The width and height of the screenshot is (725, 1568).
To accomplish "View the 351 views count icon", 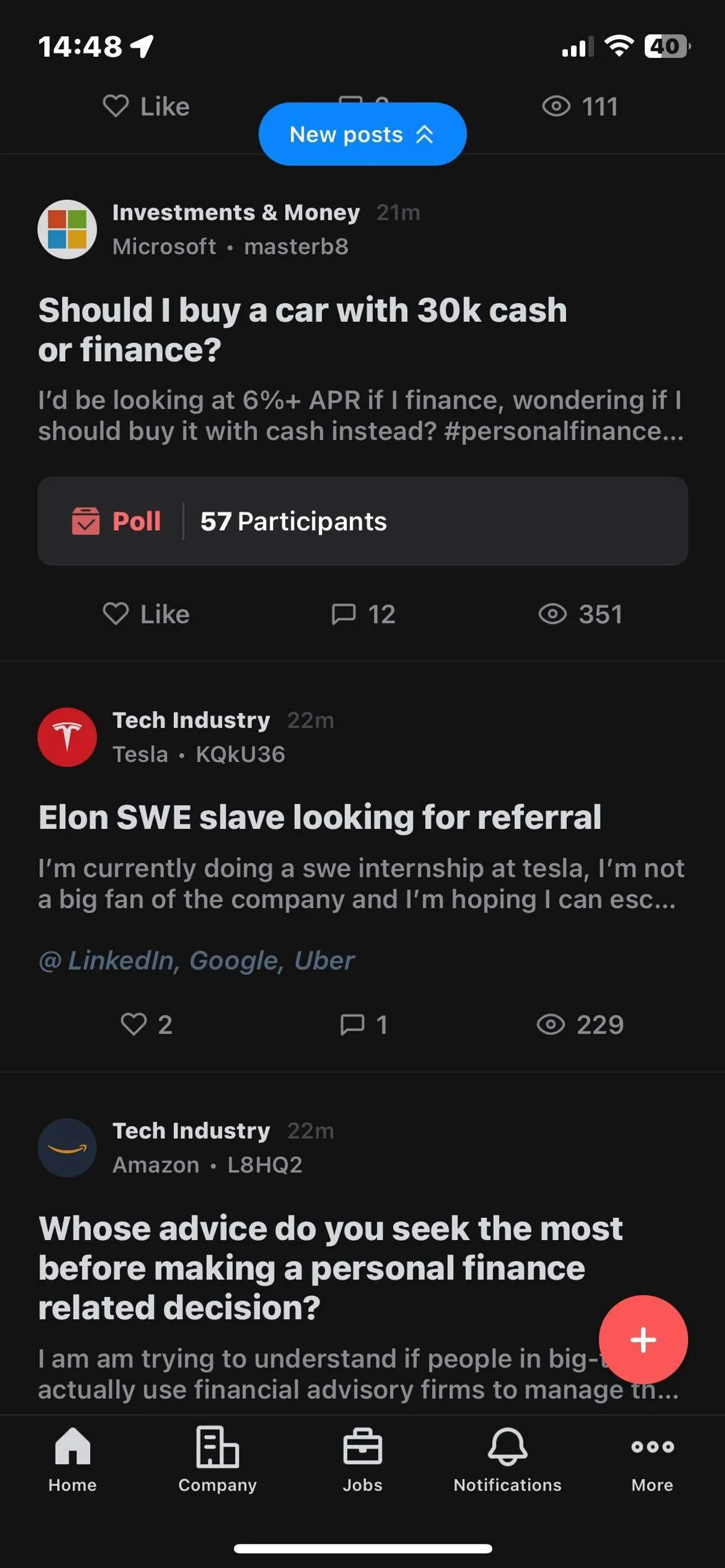I will click(553, 614).
